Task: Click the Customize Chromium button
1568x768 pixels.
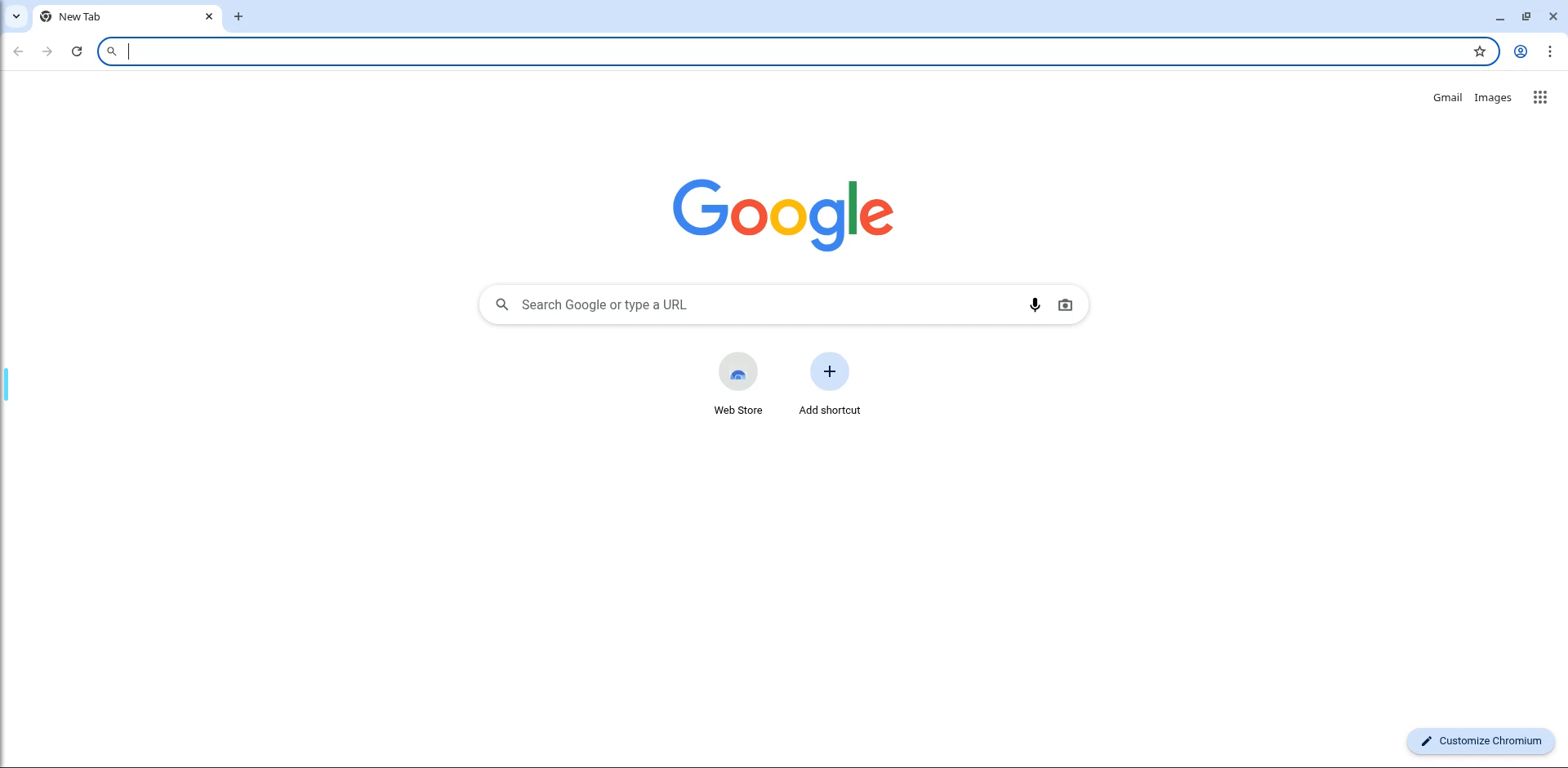Action: 1480,740
